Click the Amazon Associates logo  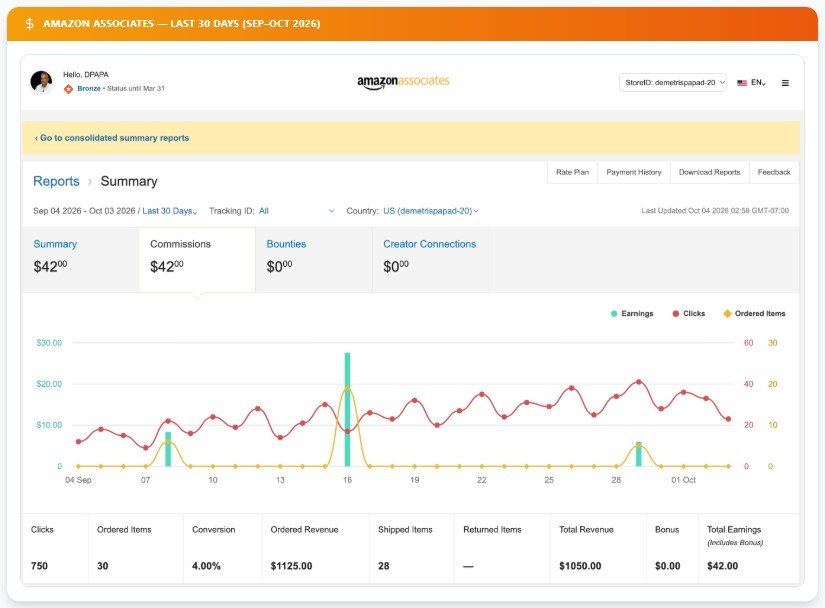[403, 82]
